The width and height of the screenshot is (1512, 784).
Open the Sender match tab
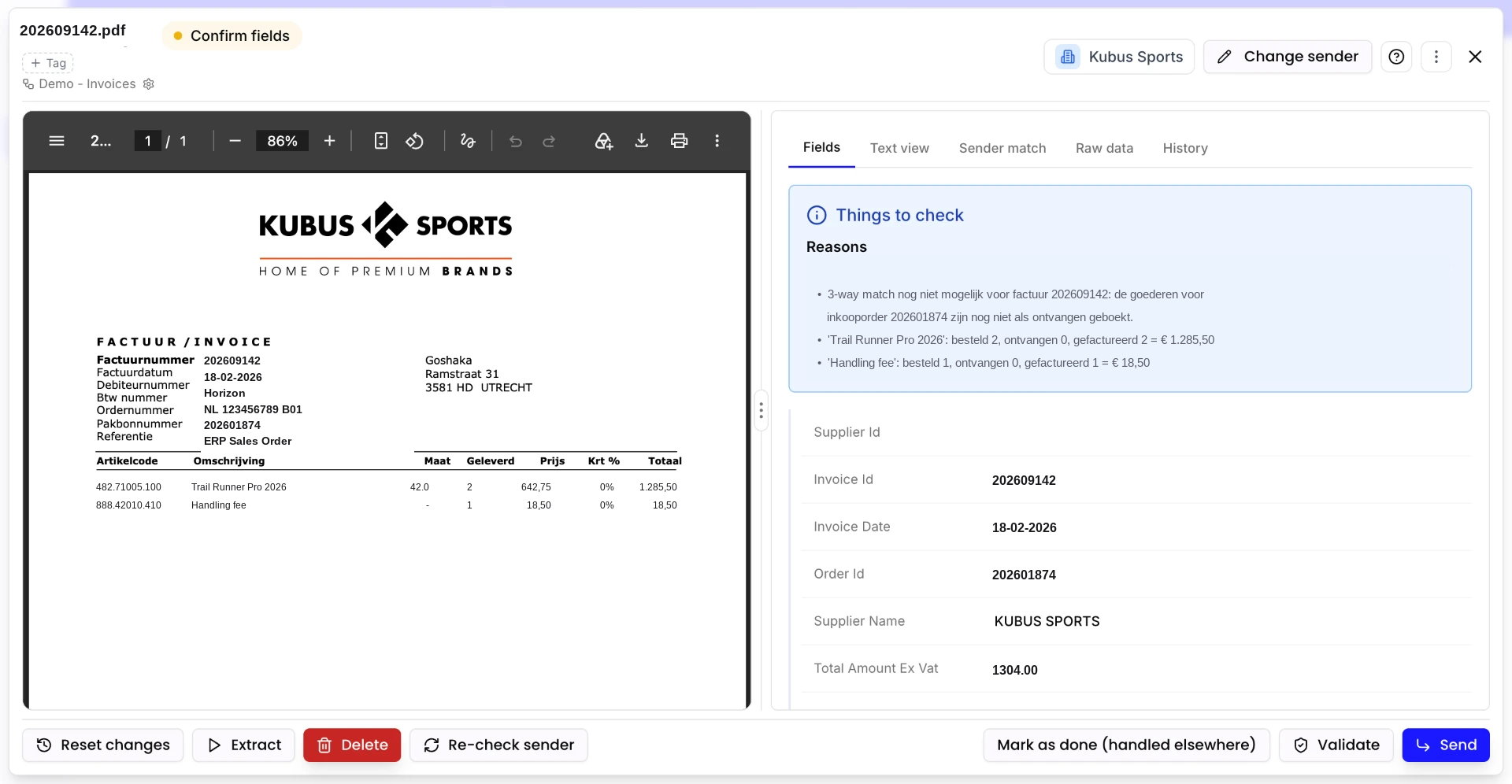(1002, 148)
